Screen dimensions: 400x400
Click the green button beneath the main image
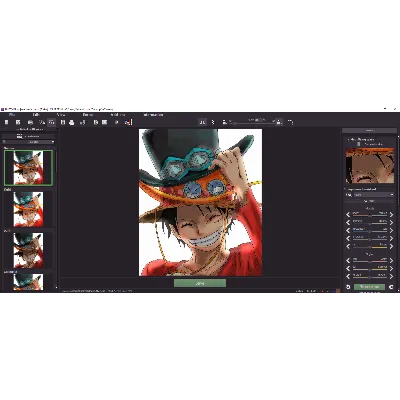coord(200,283)
